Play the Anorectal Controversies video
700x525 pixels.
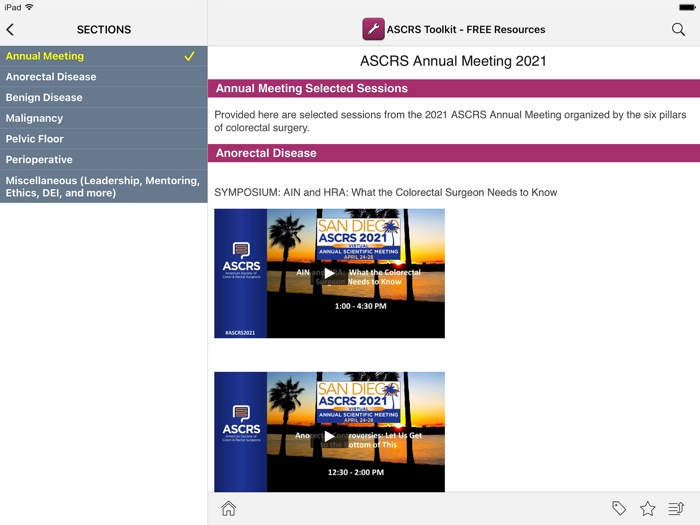[329, 436]
